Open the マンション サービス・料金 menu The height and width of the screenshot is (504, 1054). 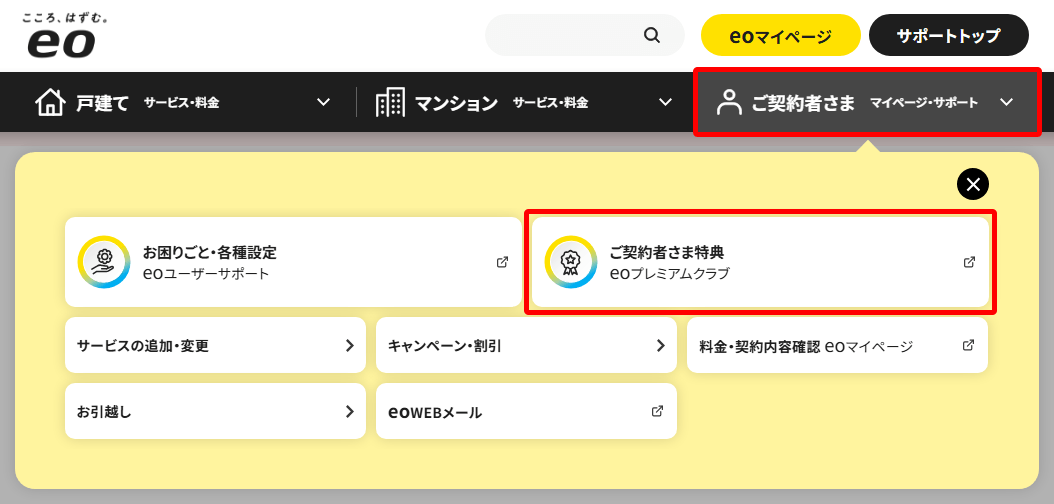[525, 102]
